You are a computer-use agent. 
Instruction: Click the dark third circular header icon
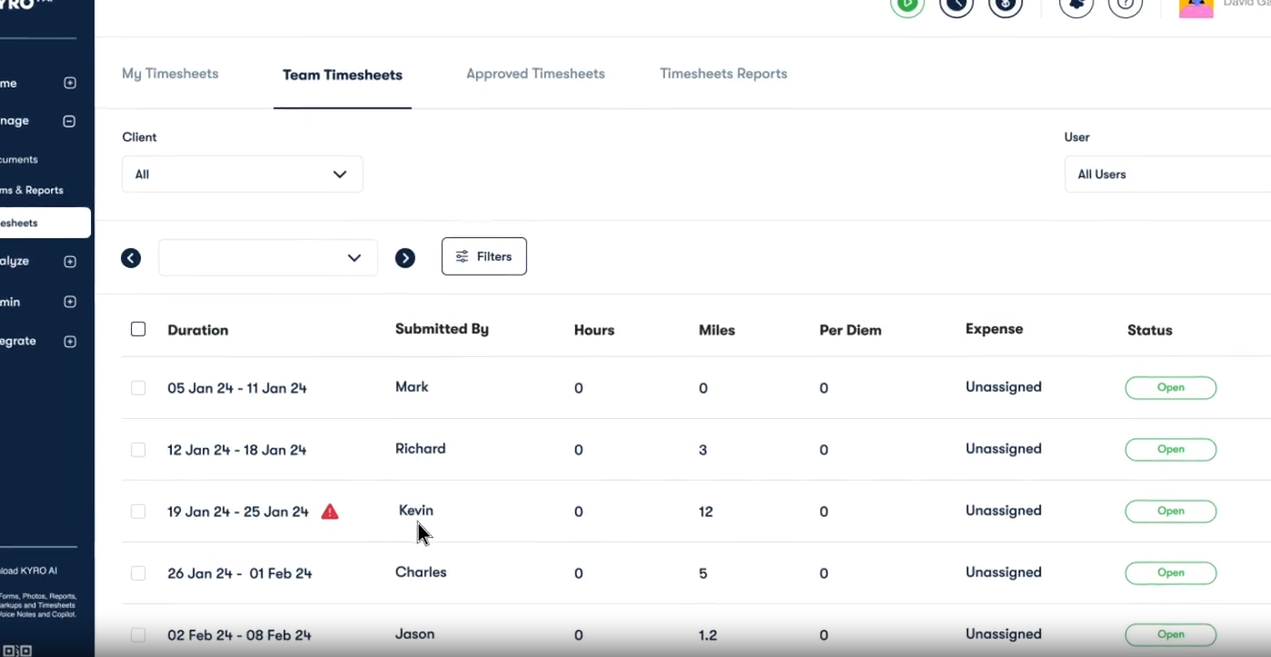(x=1005, y=5)
